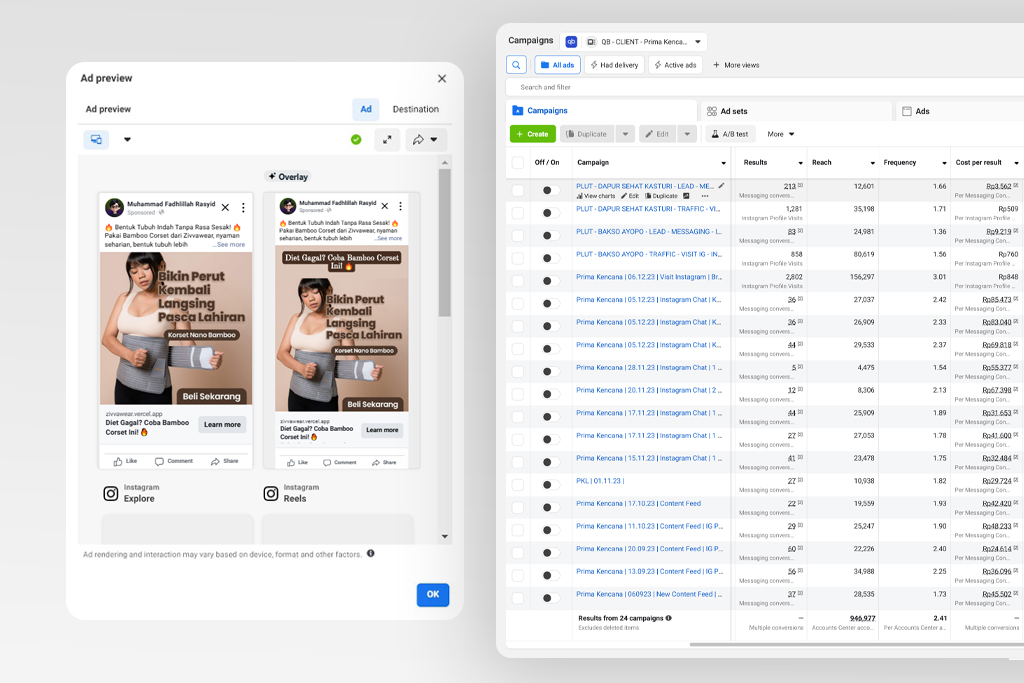Image resolution: width=1024 pixels, height=683 pixels.
Task: Click the A/B test flask button
Action: (729, 134)
